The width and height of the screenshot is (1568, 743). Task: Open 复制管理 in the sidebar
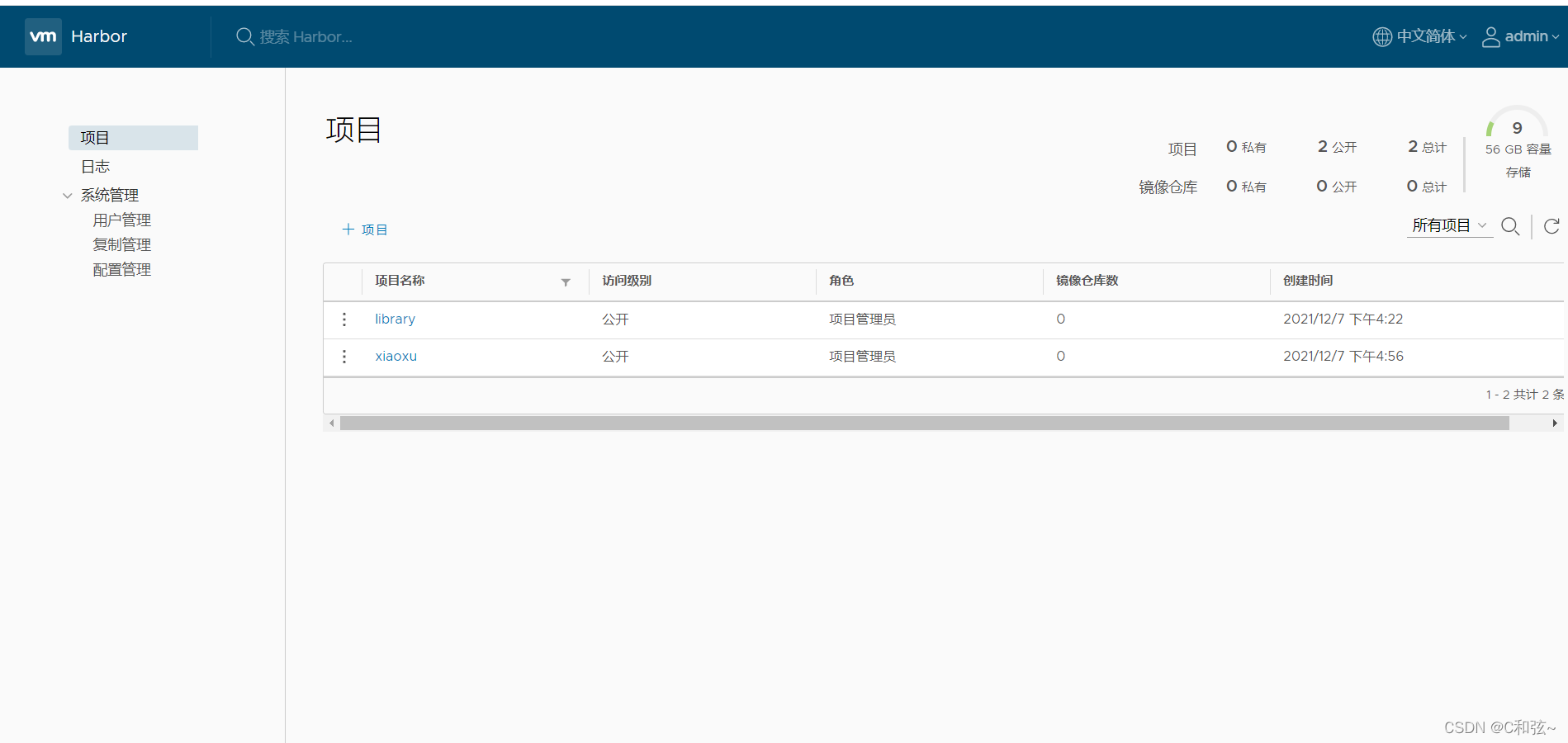pos(121,245)
